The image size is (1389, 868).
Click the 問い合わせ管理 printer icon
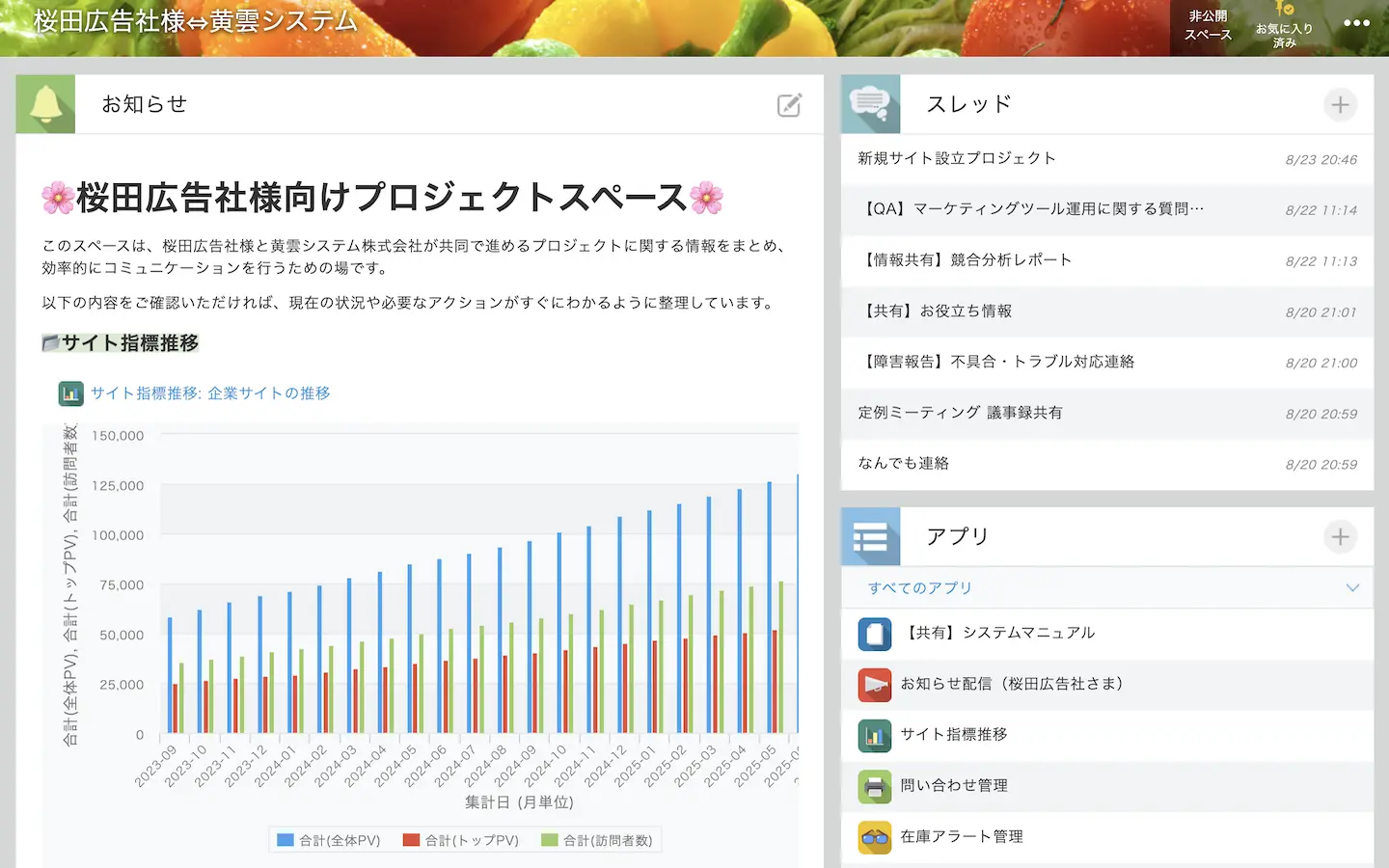pyautogui.click(x=874, y=786)
